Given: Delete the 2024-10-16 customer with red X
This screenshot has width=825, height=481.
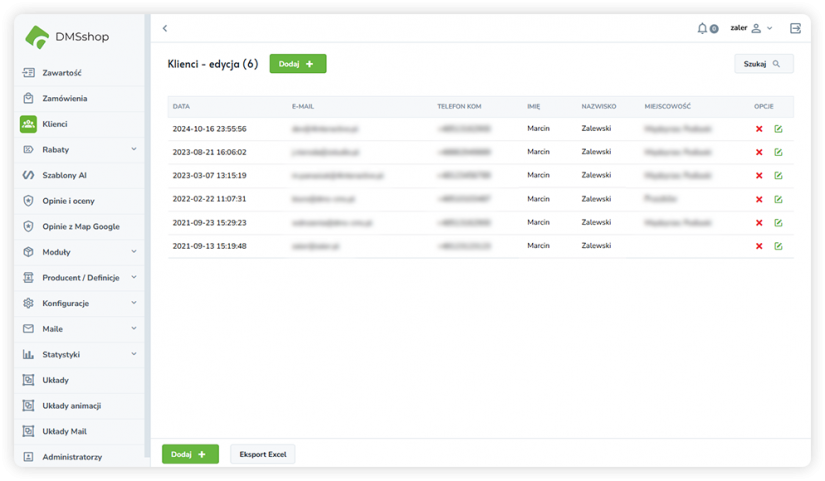Looking at the screenshot, I should point(759,129).
